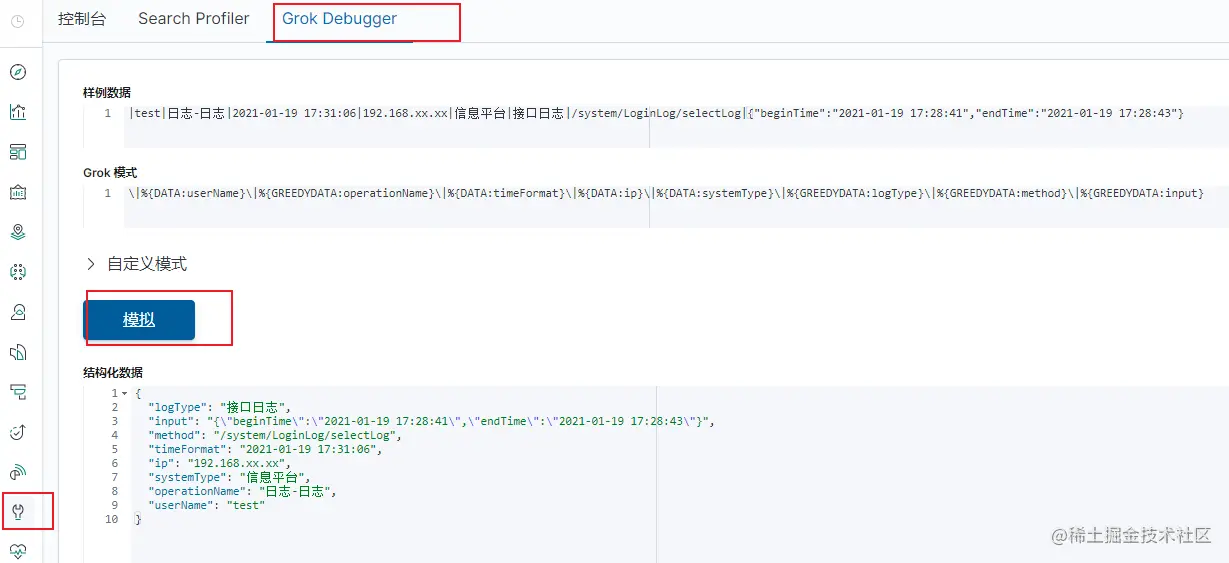The image size is (1229, 563).
Task: Collapse the JSON fold arrow on line 1
Action: coord(125,393)
